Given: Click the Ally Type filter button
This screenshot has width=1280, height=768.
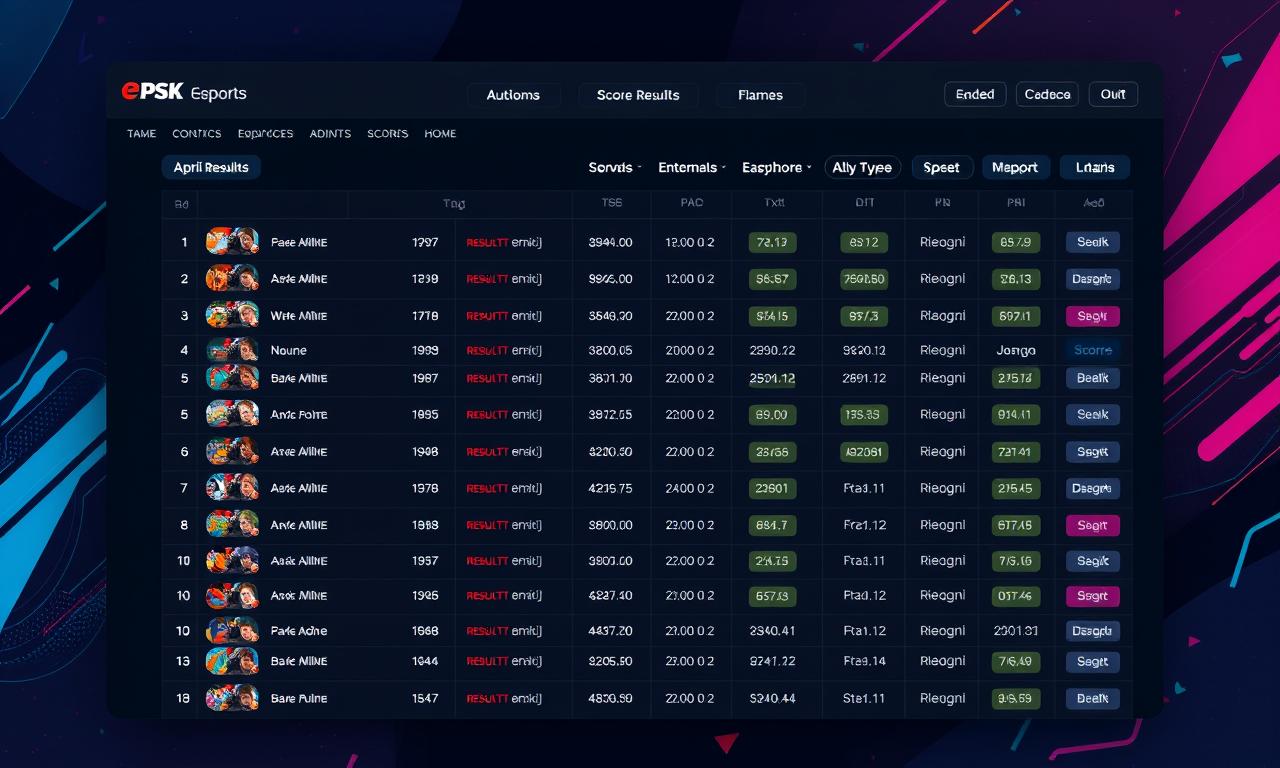Looking at the screenshot, I should [862, 168].
